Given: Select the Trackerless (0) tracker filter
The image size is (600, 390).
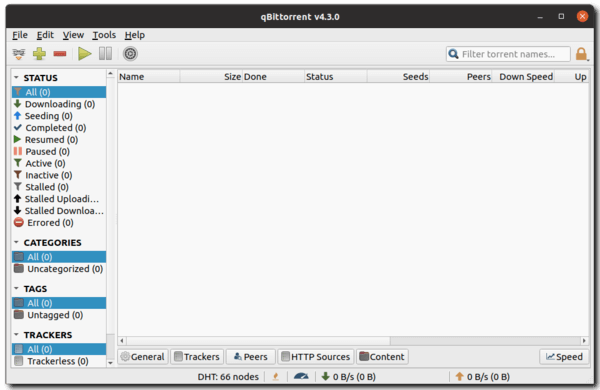Looking at the screenshot, I should pyautogui.click(x=59, y=361).
